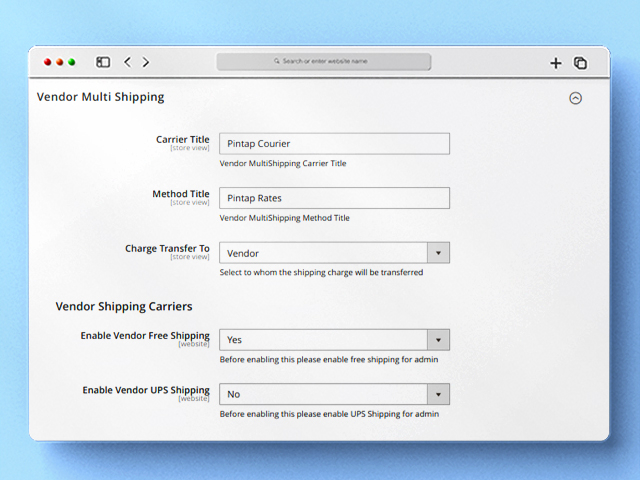Minimize the window with yellow button
Viewport: 640px width, 480px height.
pos(60,62)
